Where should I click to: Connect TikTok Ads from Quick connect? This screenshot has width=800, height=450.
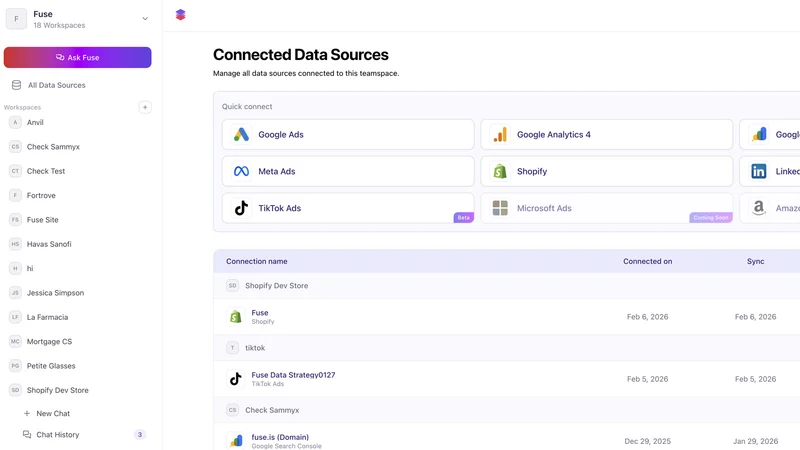[348, 208]
